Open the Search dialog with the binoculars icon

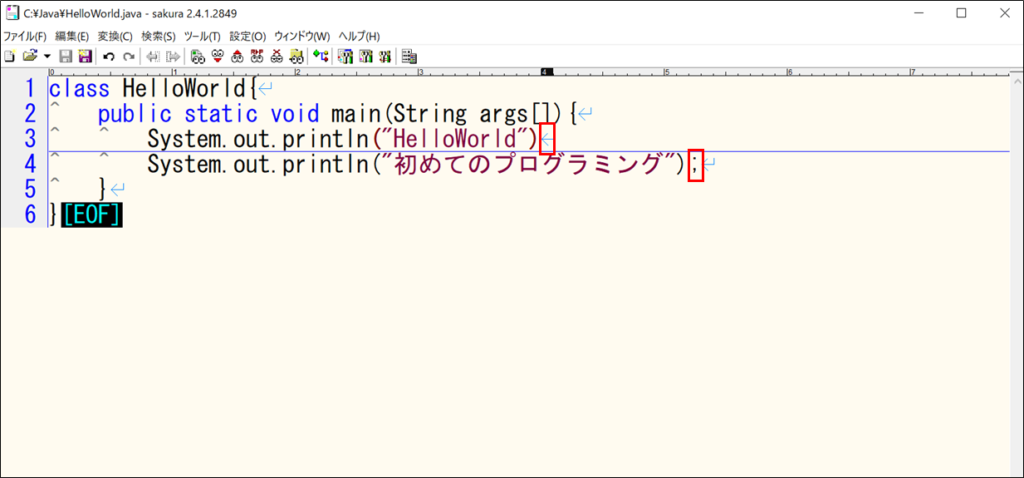(197, 57)
